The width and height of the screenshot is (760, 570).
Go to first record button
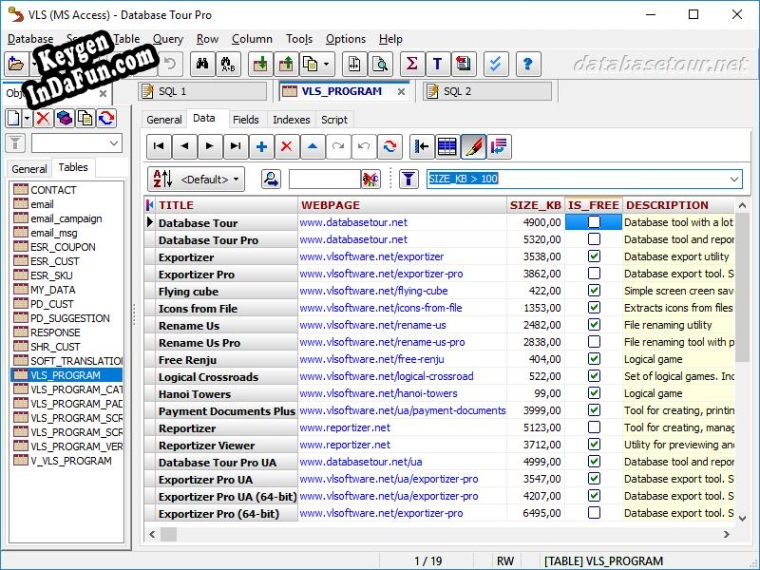pyautogui.click(x=158, y=146)
